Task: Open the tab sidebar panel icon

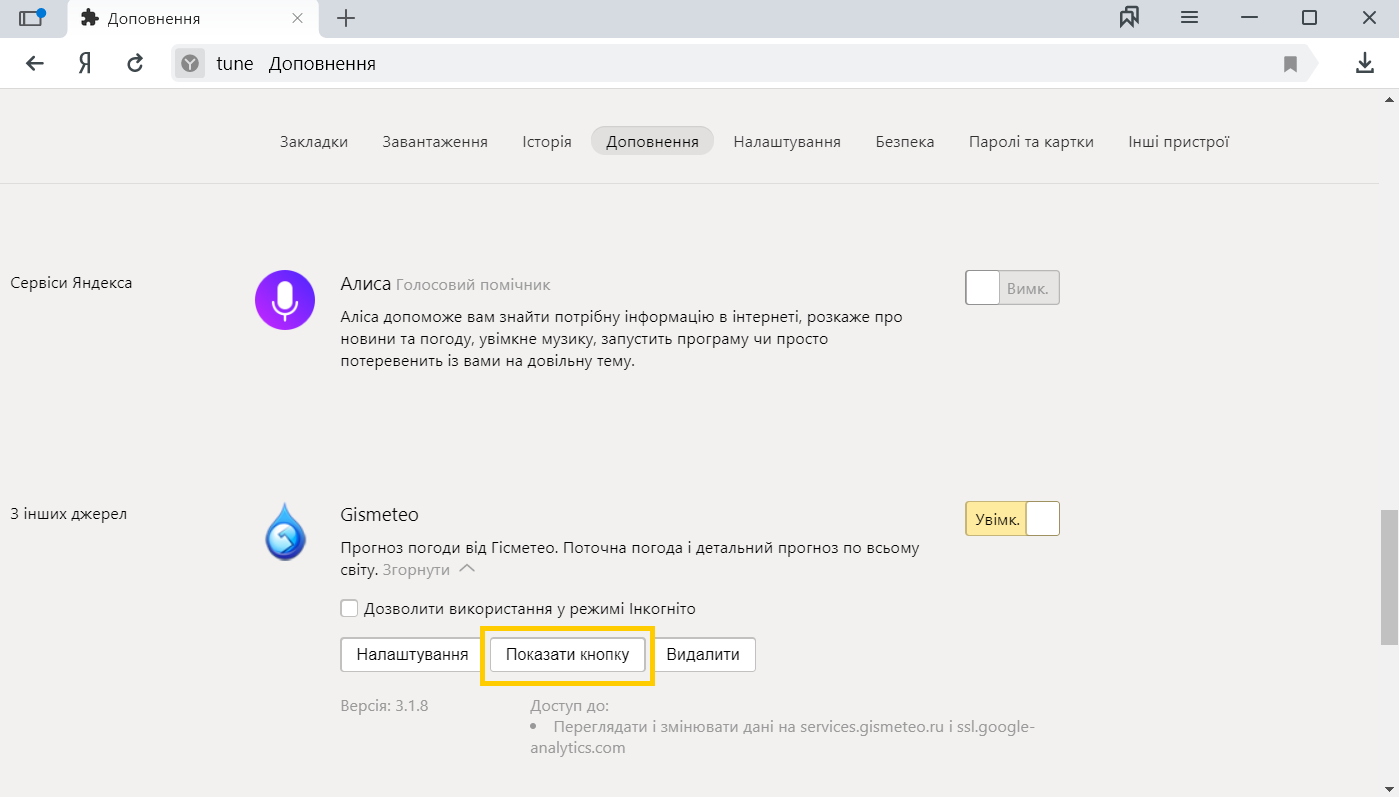Action: tap(32, 18)
